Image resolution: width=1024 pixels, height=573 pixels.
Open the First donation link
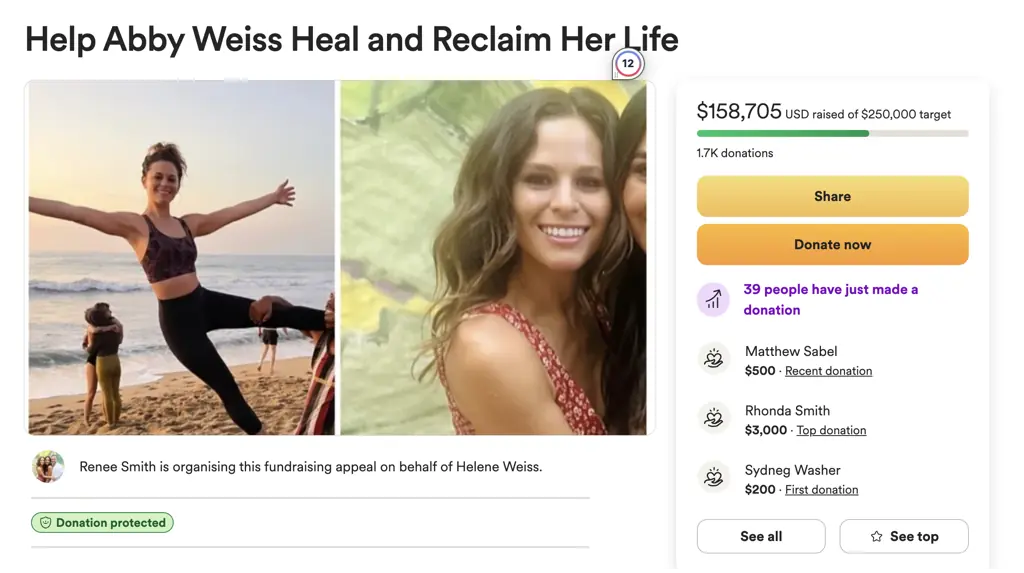coord(821,490)
